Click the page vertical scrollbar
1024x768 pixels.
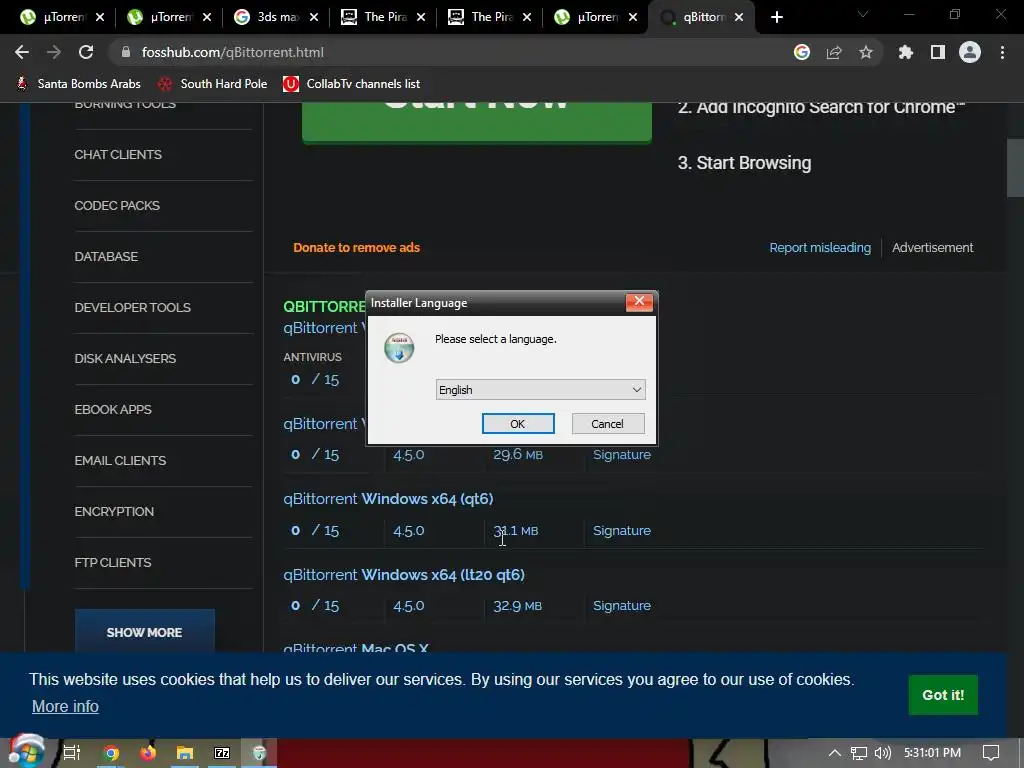[1015, 168]
